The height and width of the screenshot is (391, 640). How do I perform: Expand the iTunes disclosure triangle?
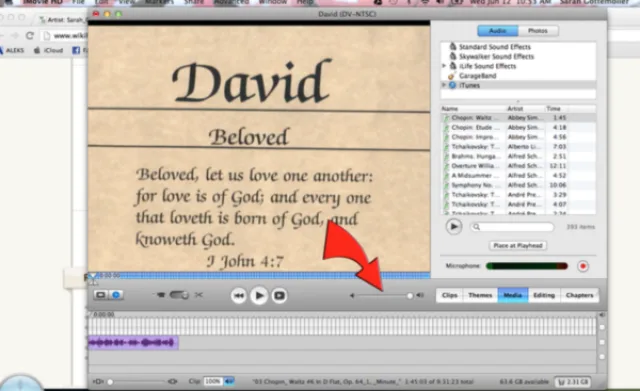coord(444,85)
